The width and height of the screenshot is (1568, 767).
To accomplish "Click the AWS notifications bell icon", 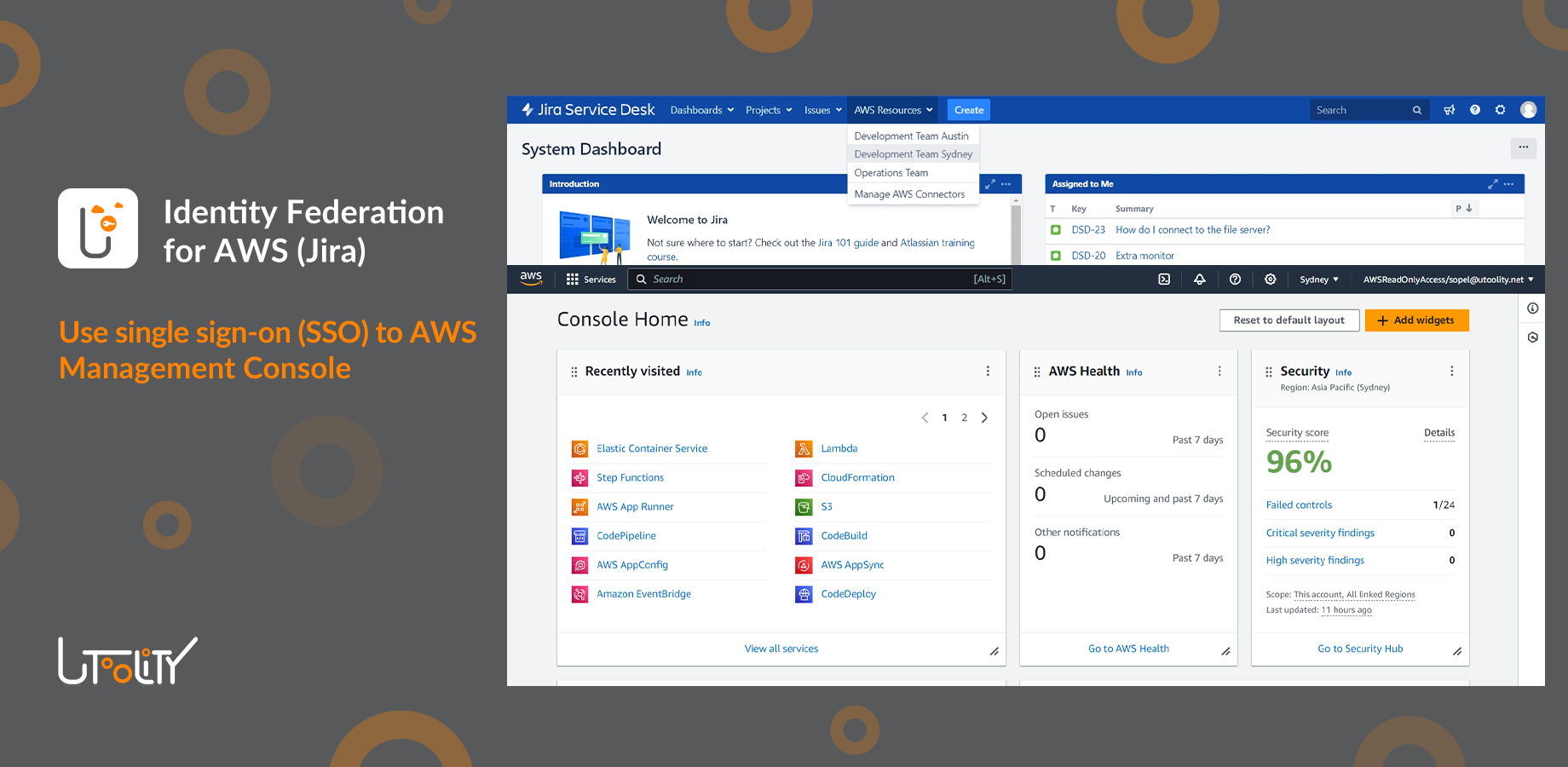I will point(1200,279).
